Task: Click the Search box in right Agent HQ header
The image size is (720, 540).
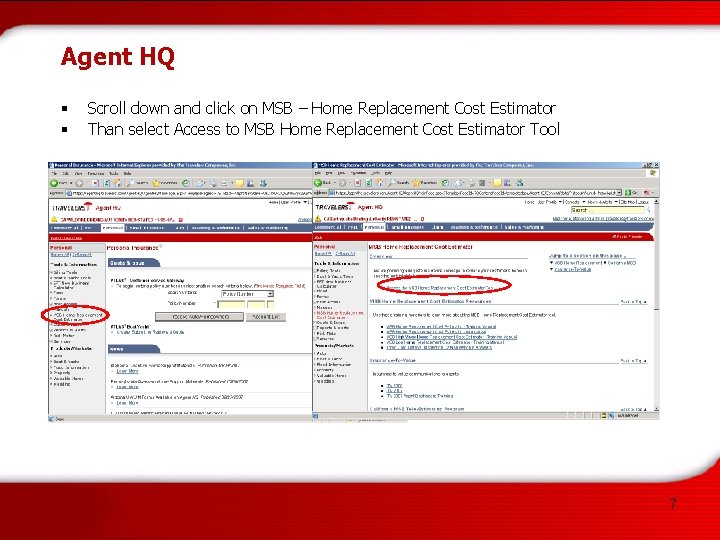Action: (608, 210)
